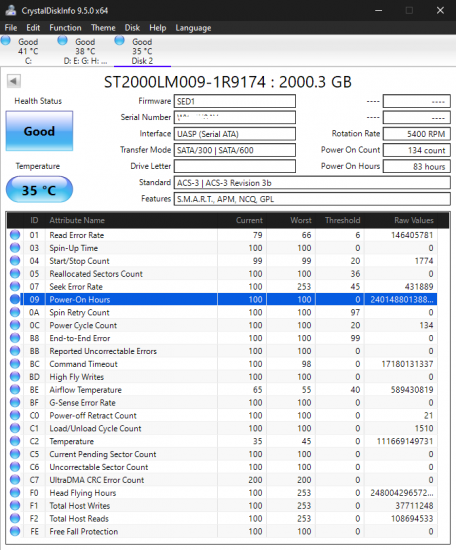Click the blue orb for Current Pending Sector Count

tap(15, 454)
